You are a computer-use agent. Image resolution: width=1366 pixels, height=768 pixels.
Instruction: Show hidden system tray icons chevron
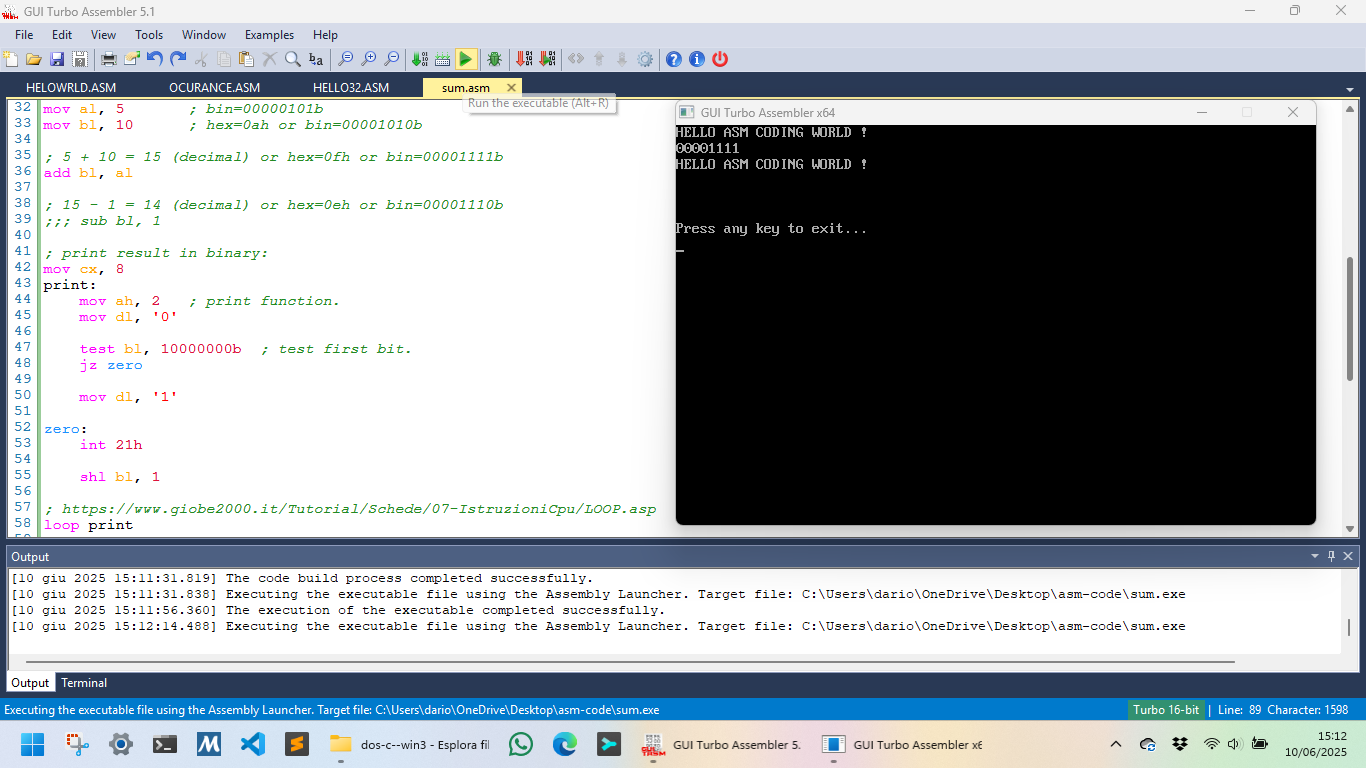(x=1116, y=744)
